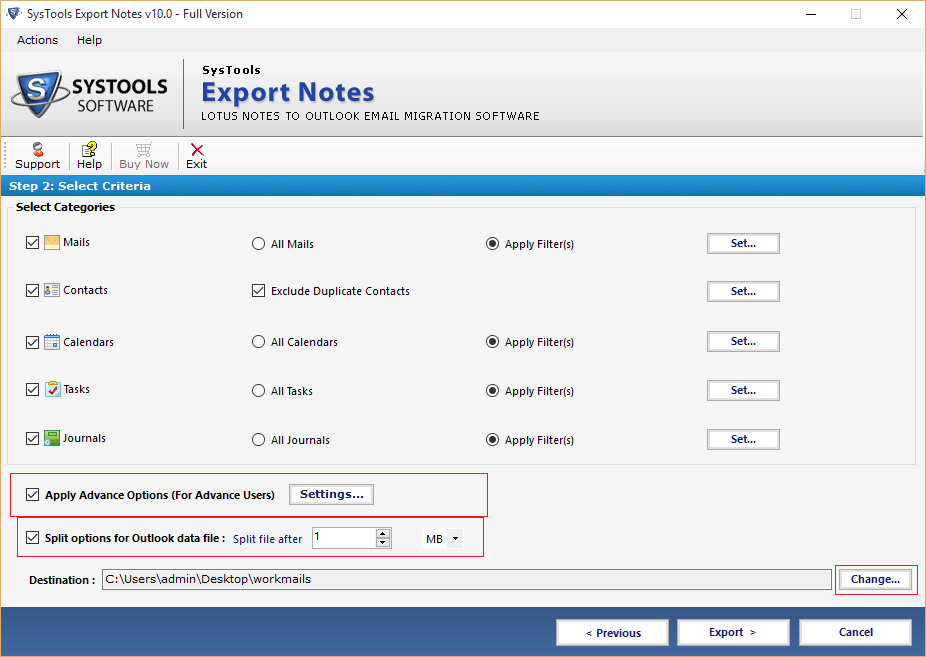Toggle Split options for Outlook data file

click(32, 538)
